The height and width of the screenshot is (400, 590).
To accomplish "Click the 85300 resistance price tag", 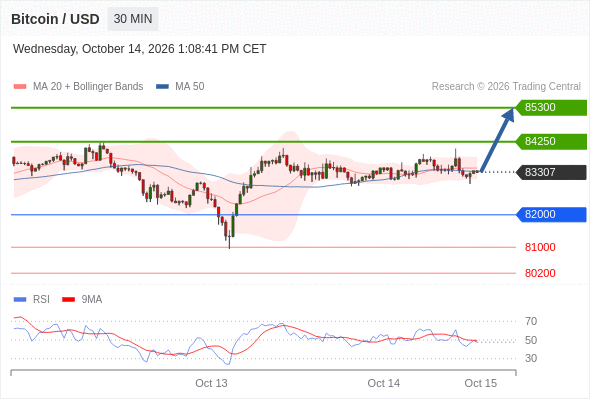I will coord(551,108).
